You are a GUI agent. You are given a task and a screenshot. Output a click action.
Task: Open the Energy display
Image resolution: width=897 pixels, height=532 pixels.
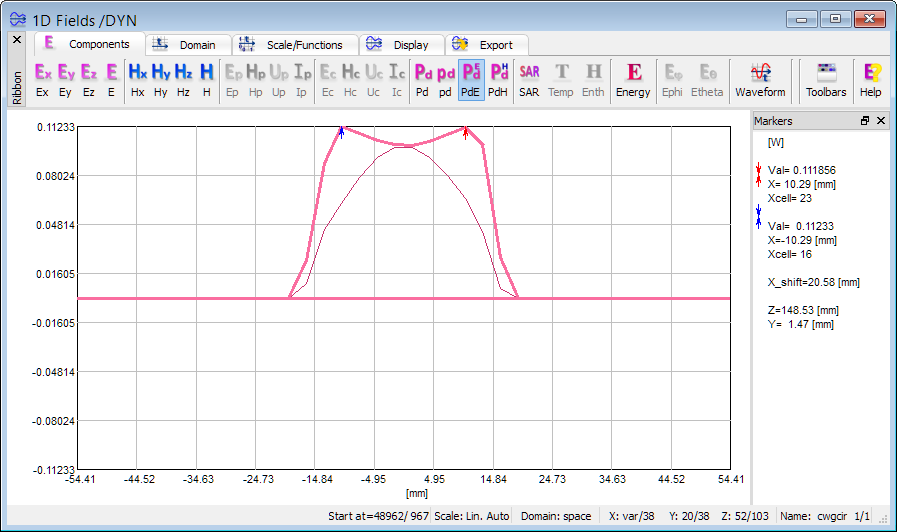633,78
